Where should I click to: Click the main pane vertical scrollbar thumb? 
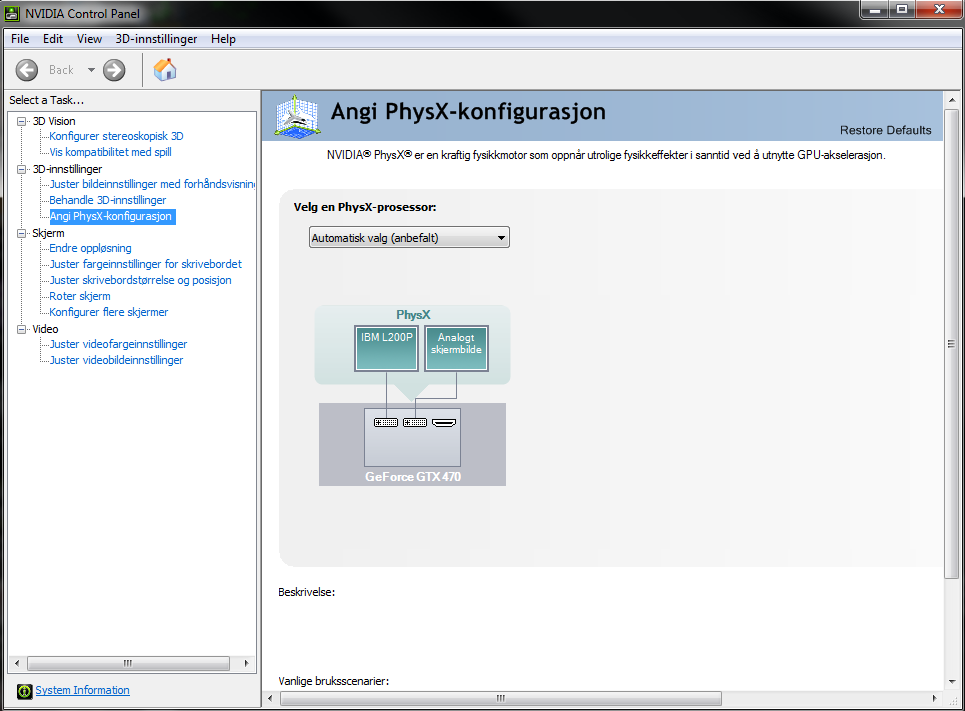951,343
